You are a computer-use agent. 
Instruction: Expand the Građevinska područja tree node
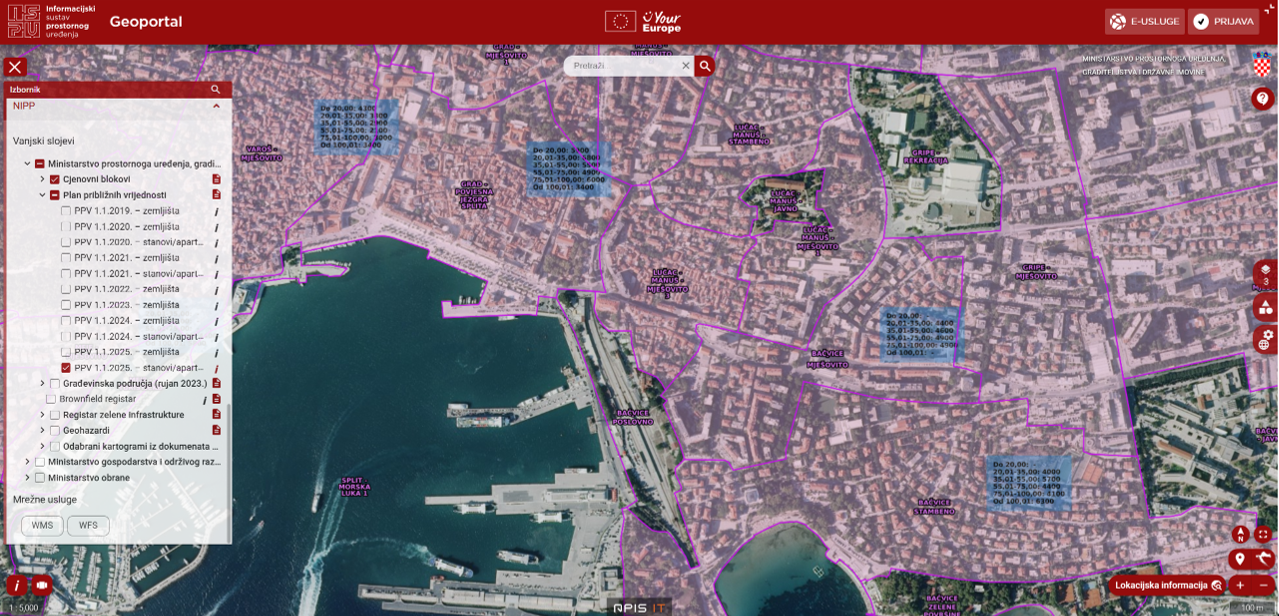(x=42, y=383)
